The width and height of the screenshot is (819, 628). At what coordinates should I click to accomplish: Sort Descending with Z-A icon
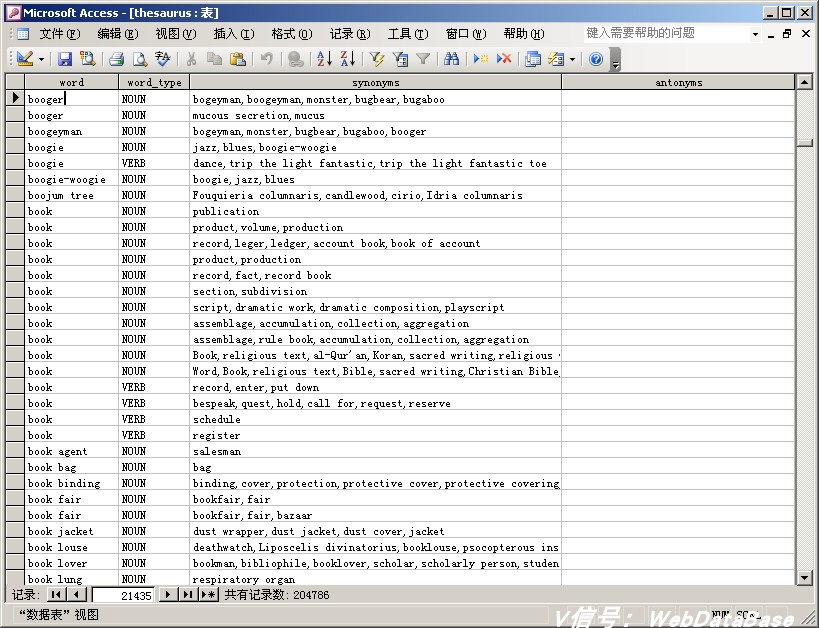pos(347,59)
